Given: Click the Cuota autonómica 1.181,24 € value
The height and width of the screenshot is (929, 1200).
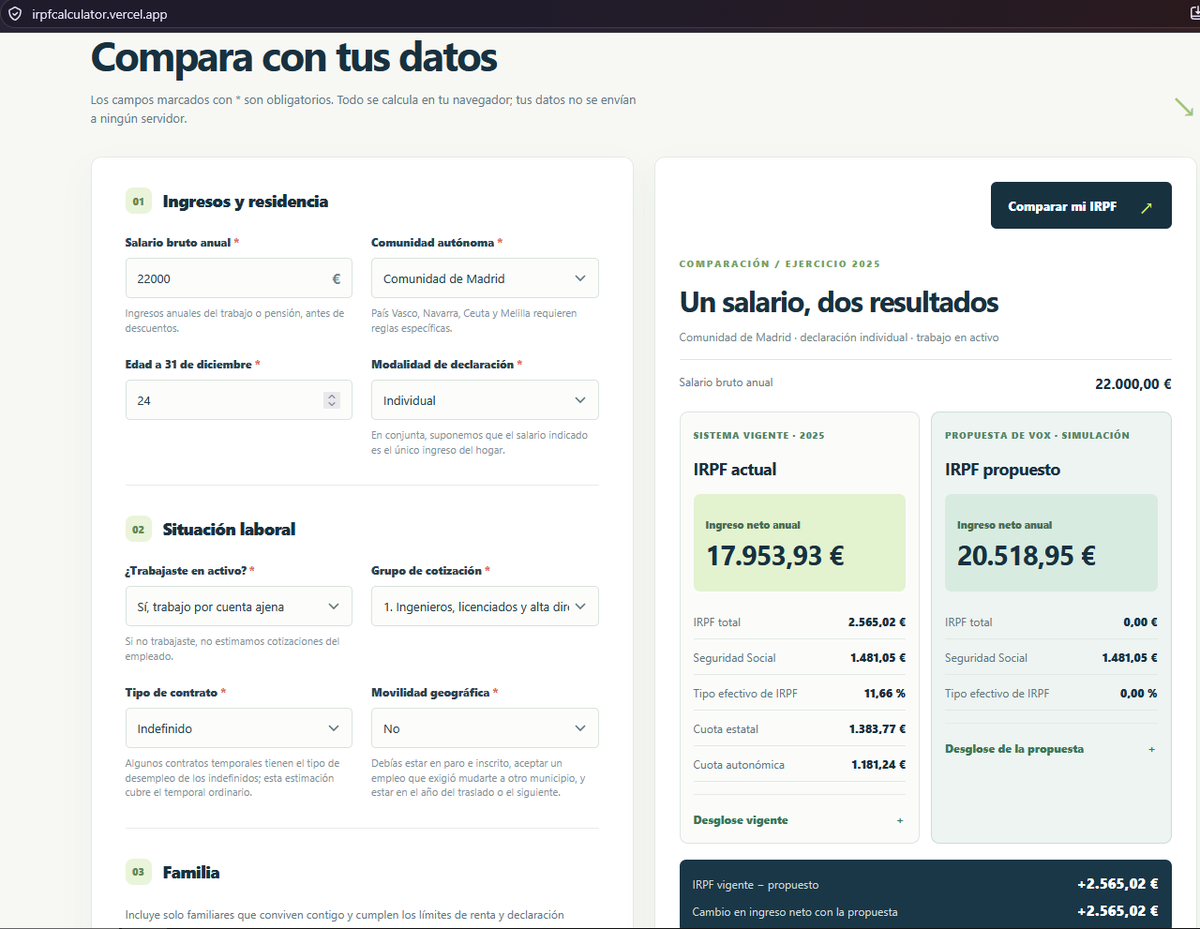Looking at the screenshot, I should click(x=877, y=765).
